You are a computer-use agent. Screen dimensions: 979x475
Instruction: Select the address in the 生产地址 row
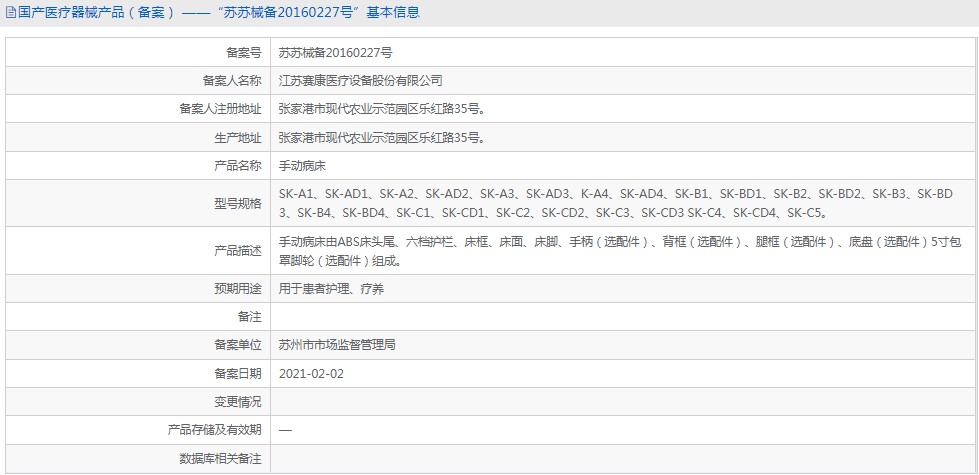tap(381, 138)
